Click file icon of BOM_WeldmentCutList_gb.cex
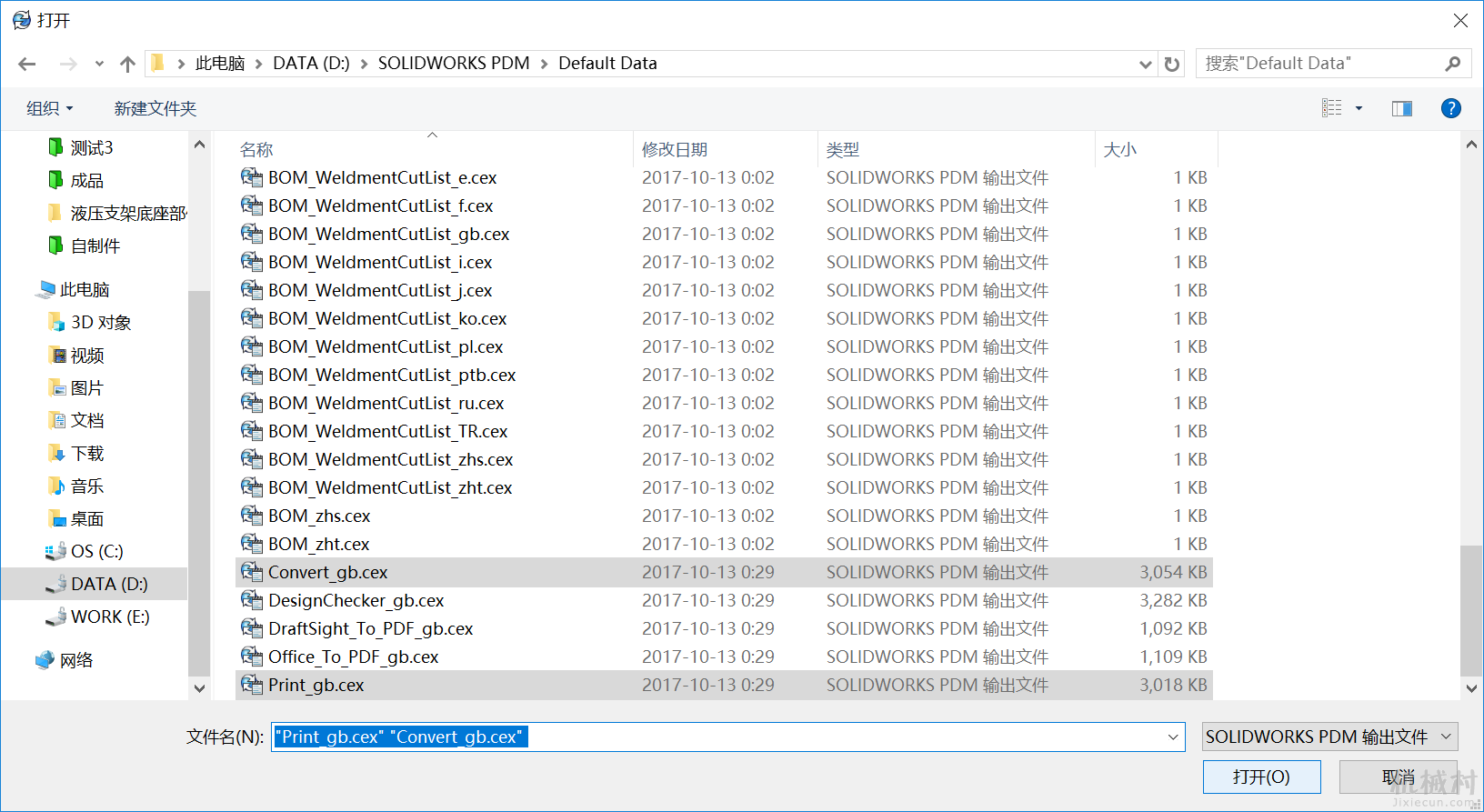This screenshot has width=1484, height=812. tap(252, 234)
